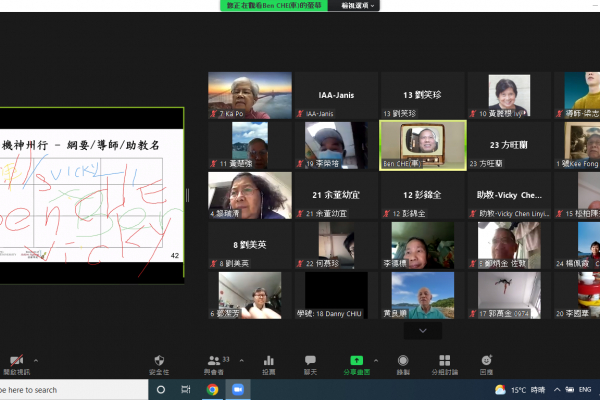
Task: Click muted mic icon on 22 何燕珍 tile
Action: tap(300, 263)
